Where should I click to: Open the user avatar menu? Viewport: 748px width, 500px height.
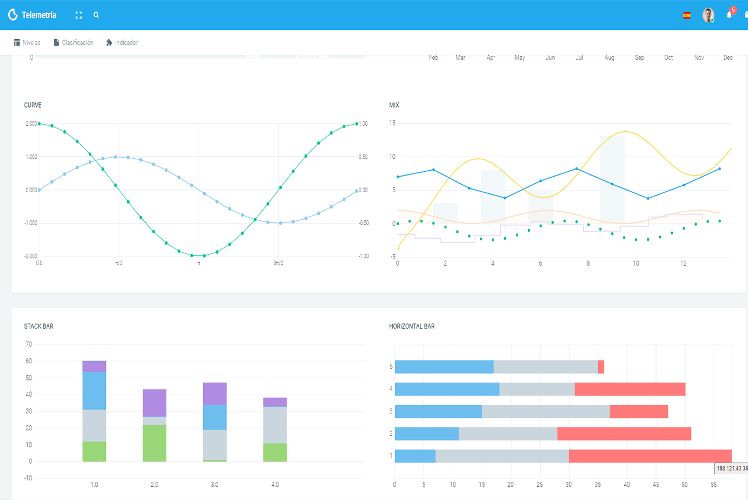pos(708,15)
